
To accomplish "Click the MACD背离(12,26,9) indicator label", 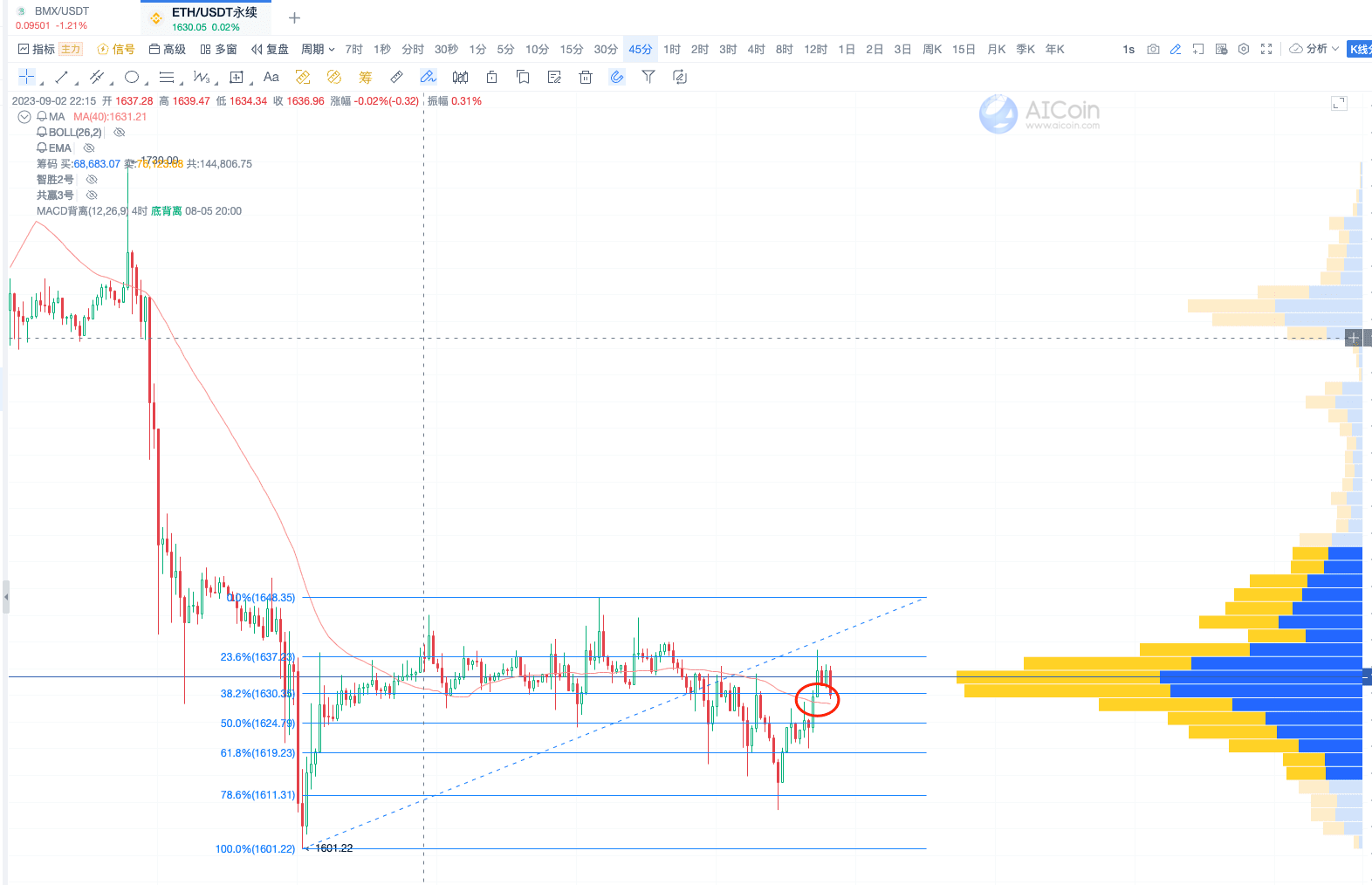I will point(83,210).
